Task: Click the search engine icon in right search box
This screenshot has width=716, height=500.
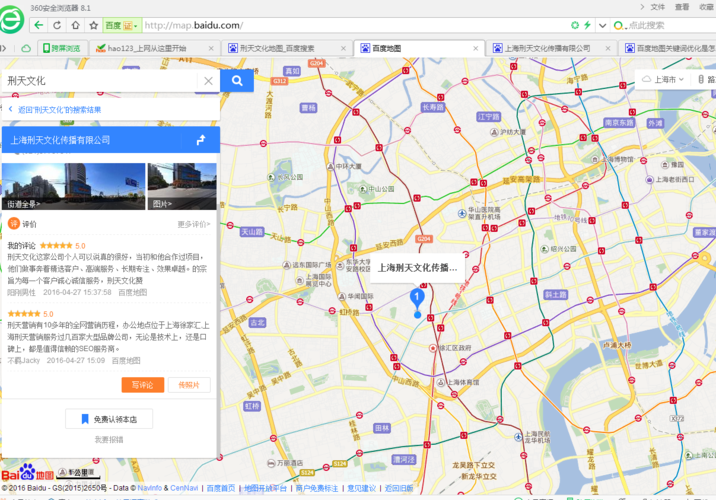Action: [618, 25]
